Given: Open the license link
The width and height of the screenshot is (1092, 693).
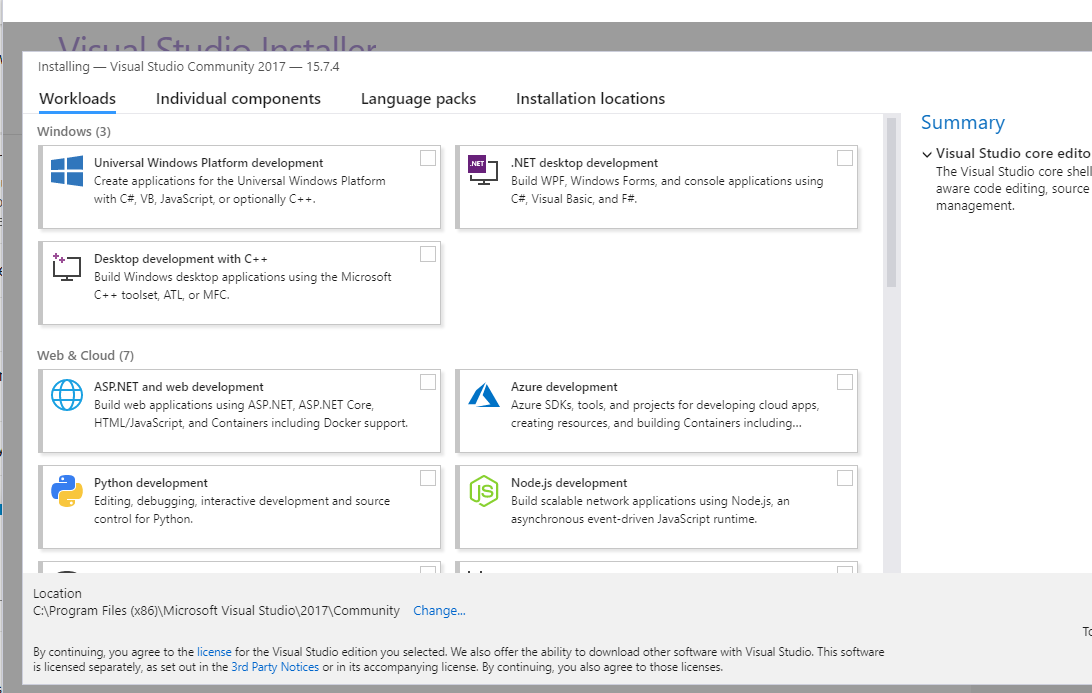Looking at the screenshot, I should point(214,652).
